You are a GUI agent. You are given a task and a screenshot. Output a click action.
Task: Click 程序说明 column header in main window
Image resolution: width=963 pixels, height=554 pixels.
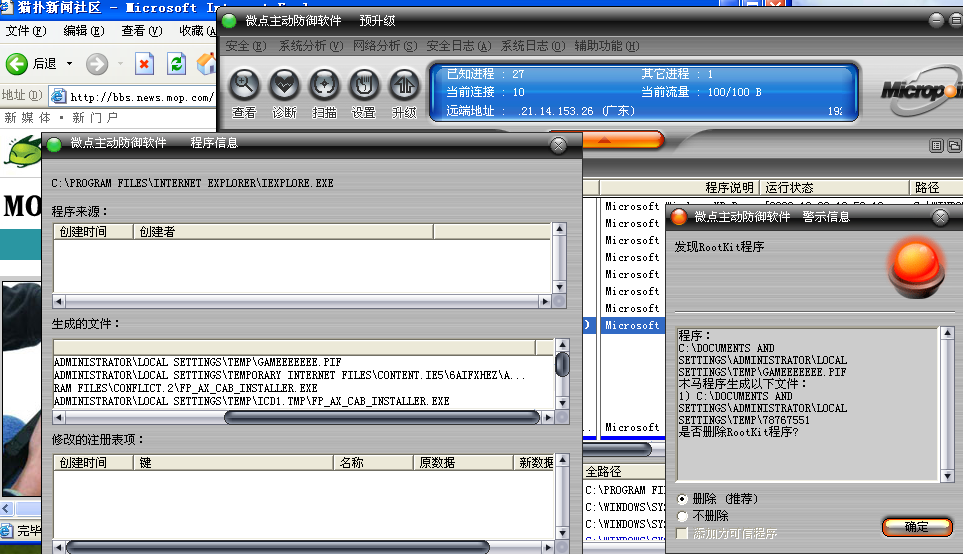[680, 187]
